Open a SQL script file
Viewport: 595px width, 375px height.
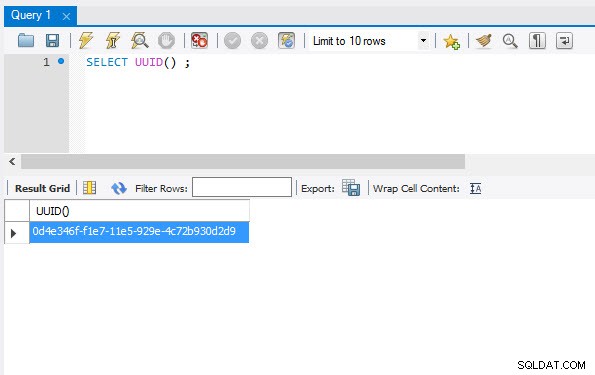(26, 40)
